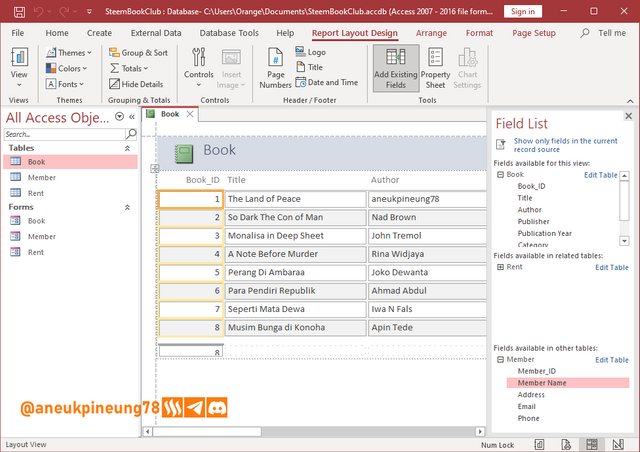Select the Member table
This screenshot has width=640, height=452.
[70, 177]
